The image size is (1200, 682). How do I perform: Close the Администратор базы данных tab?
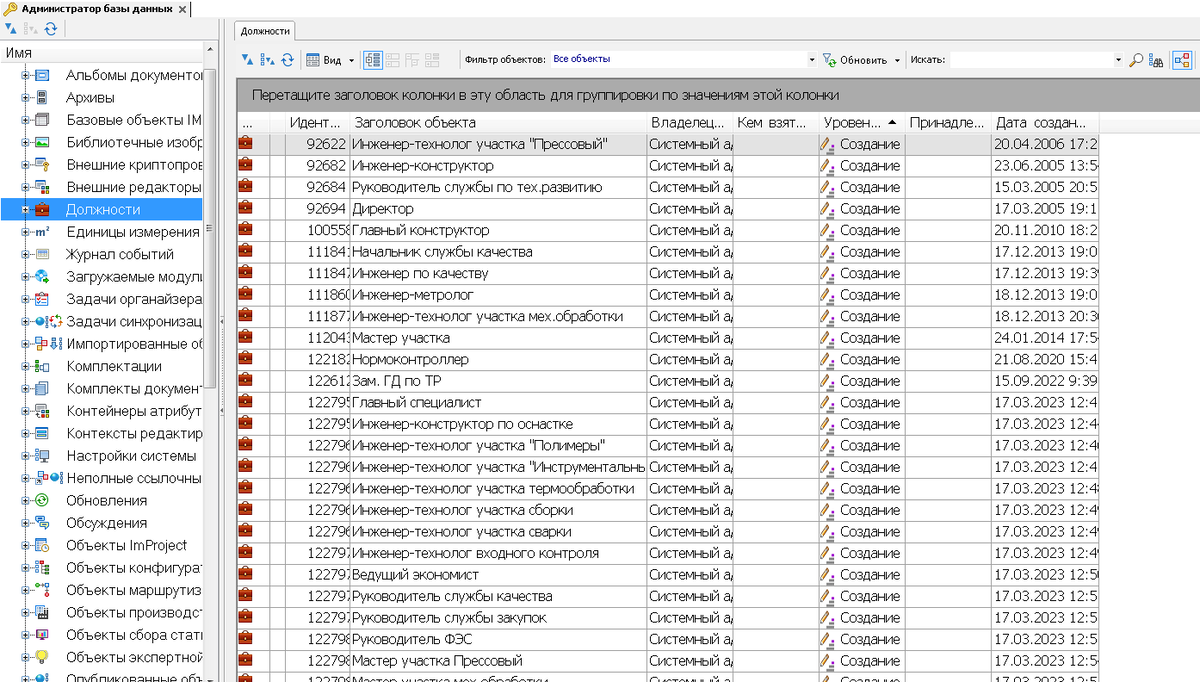[181, 9]
